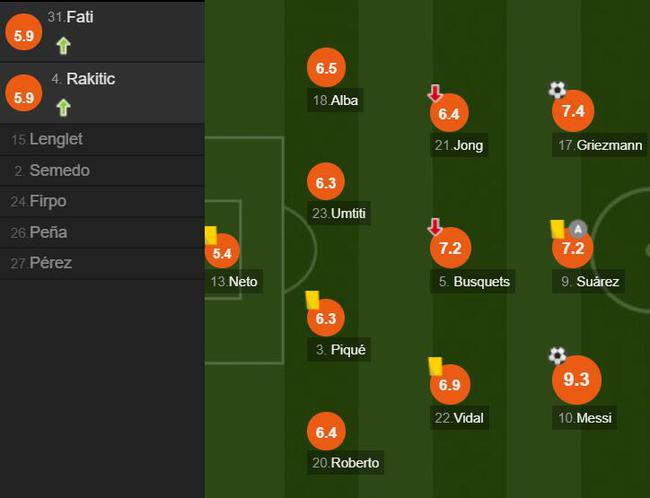This screenshot has width=650, height=498.
Task: Select Semedo in the bench list
Action: pyautogui.click(x=59, y=171)
